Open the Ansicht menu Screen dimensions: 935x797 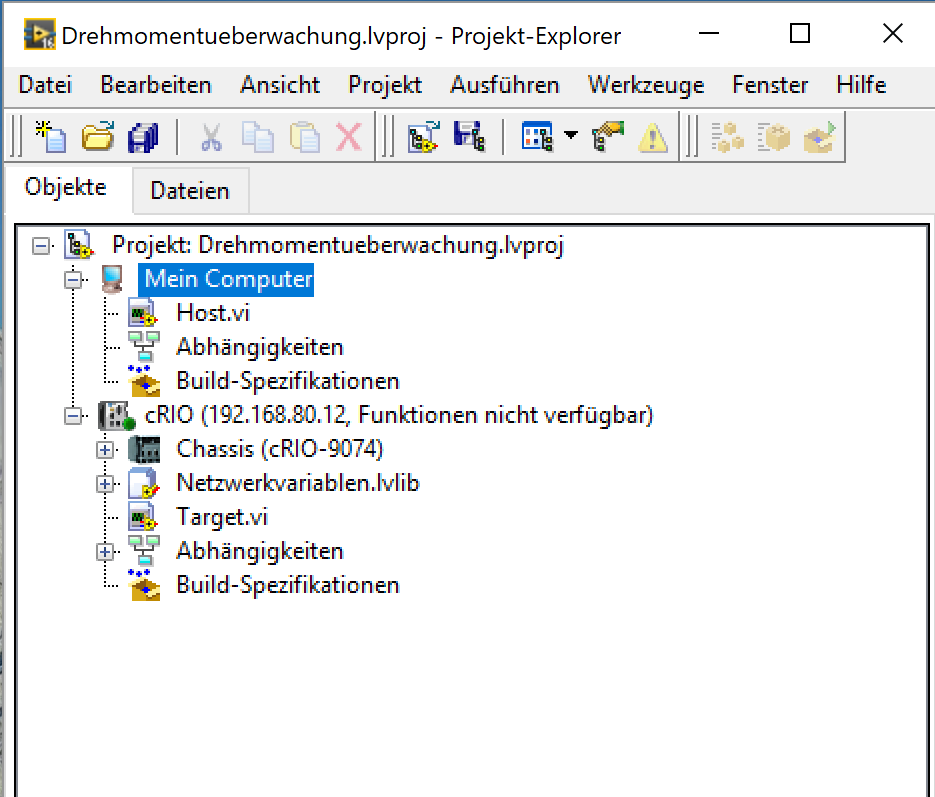(280, 85)
